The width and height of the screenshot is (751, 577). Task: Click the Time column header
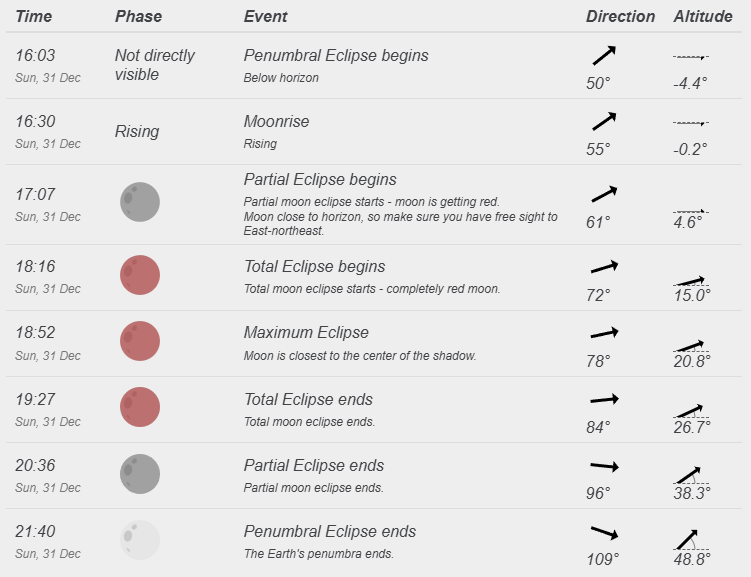pos(34,16)
